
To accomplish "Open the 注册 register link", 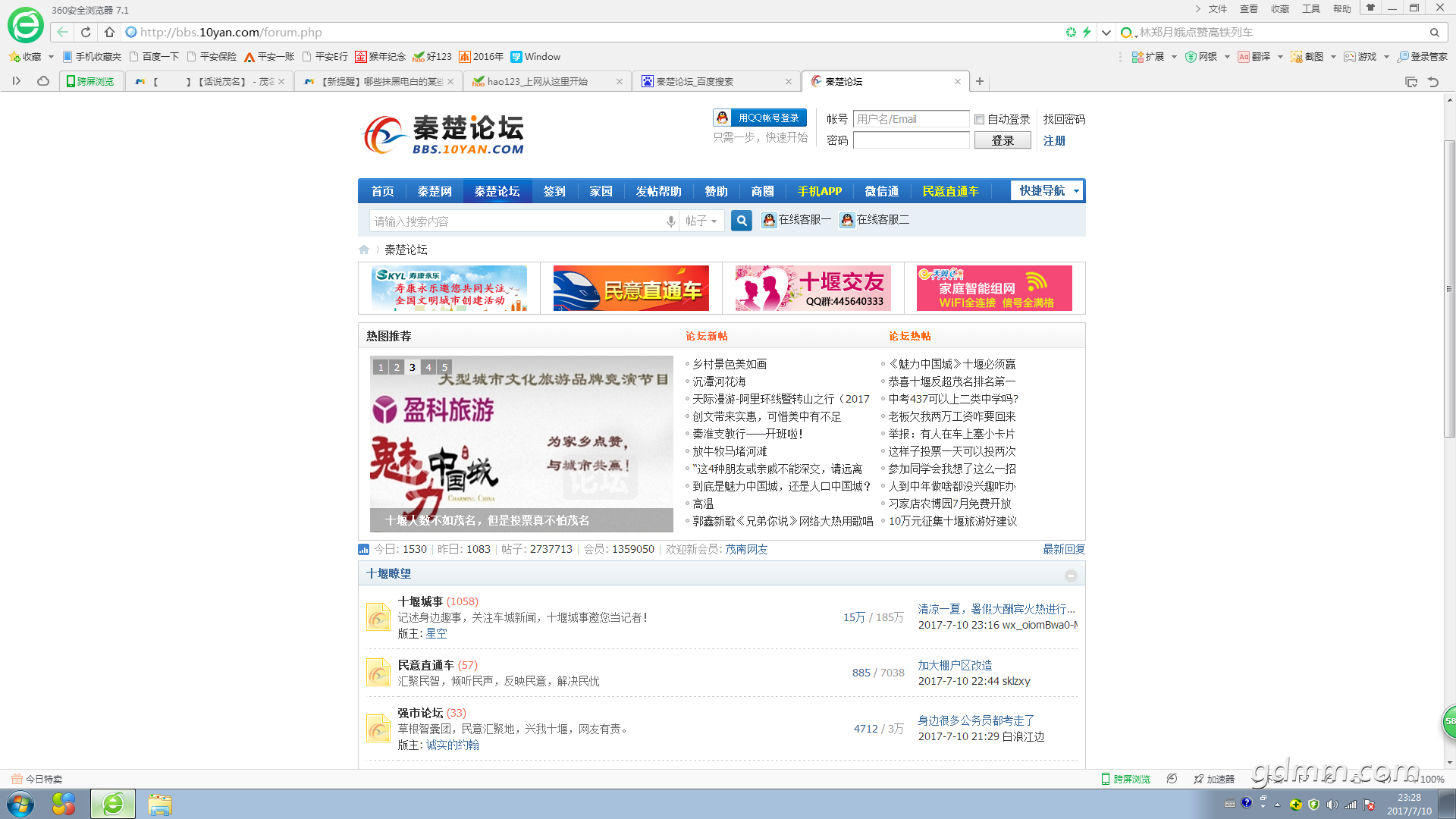I will [1054, 140].
